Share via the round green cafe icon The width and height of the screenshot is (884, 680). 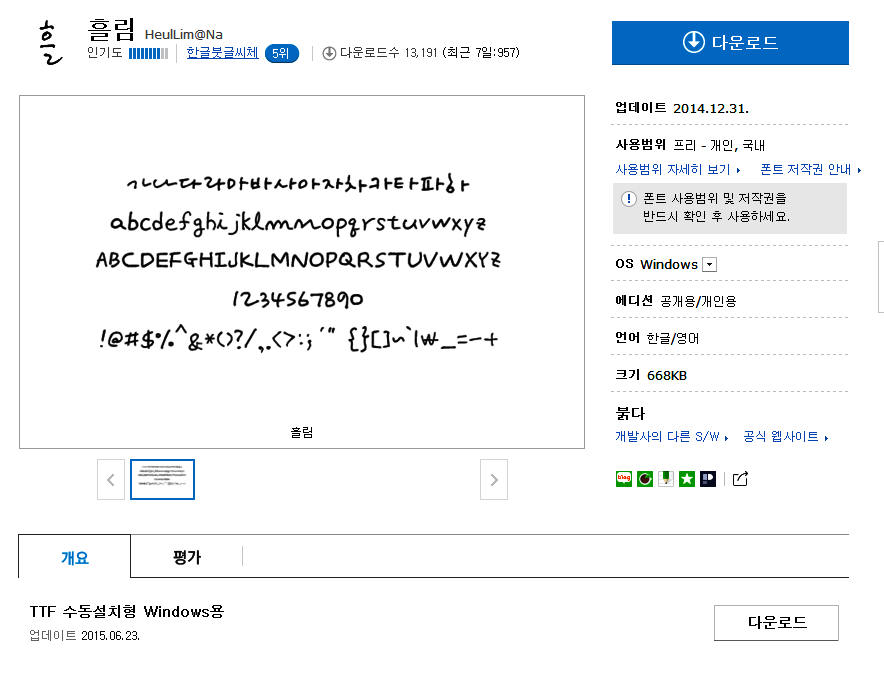[x=645, y=479]
